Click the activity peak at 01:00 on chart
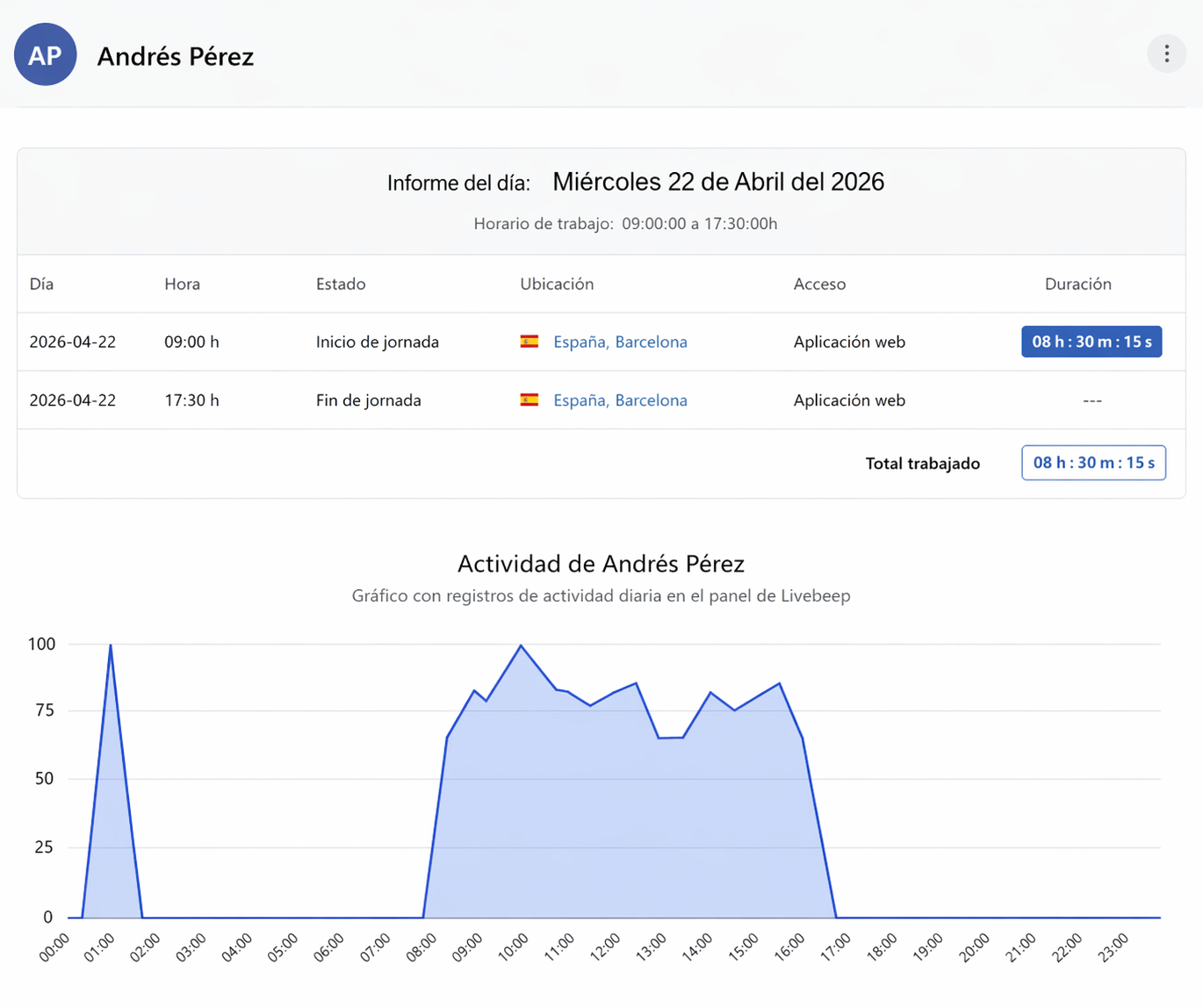The width and height of the screenshot is (1203, 1008). pos(110,644)
